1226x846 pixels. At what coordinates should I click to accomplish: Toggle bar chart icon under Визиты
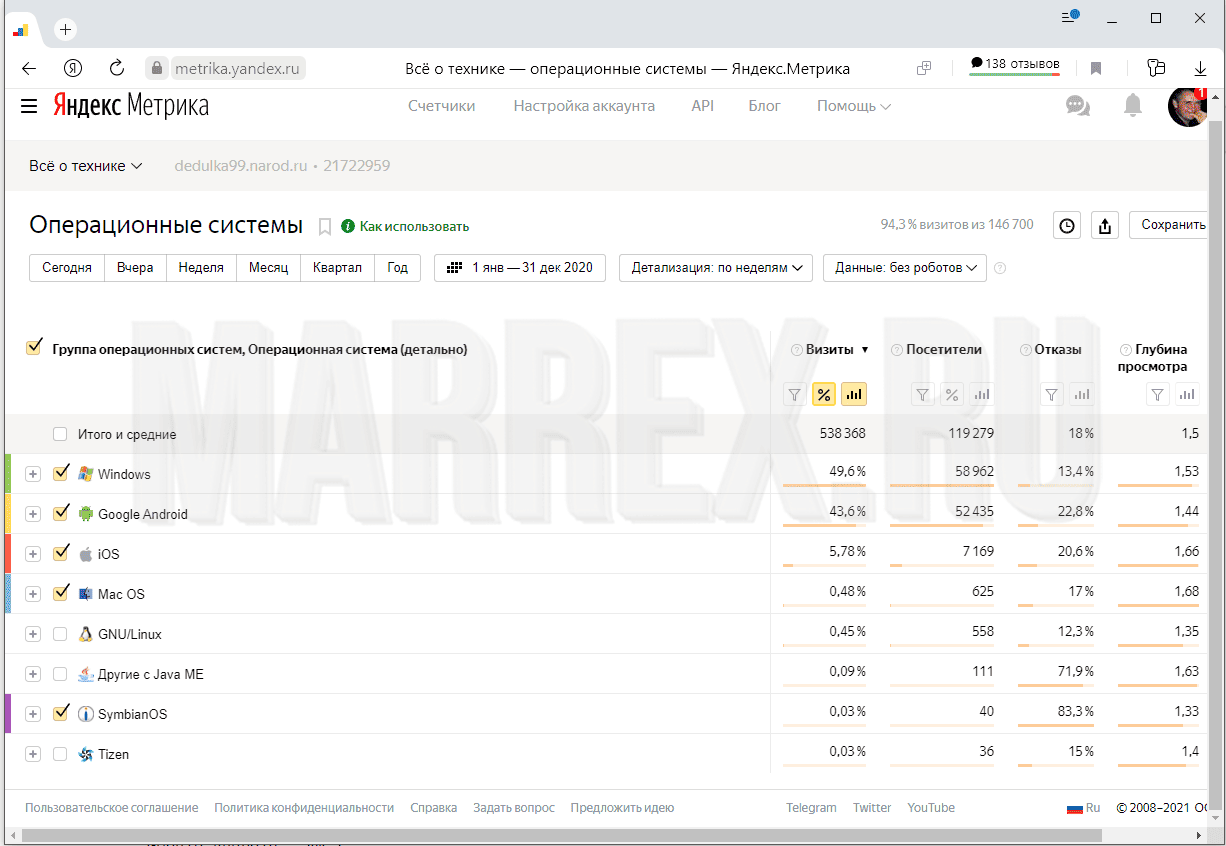[854, 394]
